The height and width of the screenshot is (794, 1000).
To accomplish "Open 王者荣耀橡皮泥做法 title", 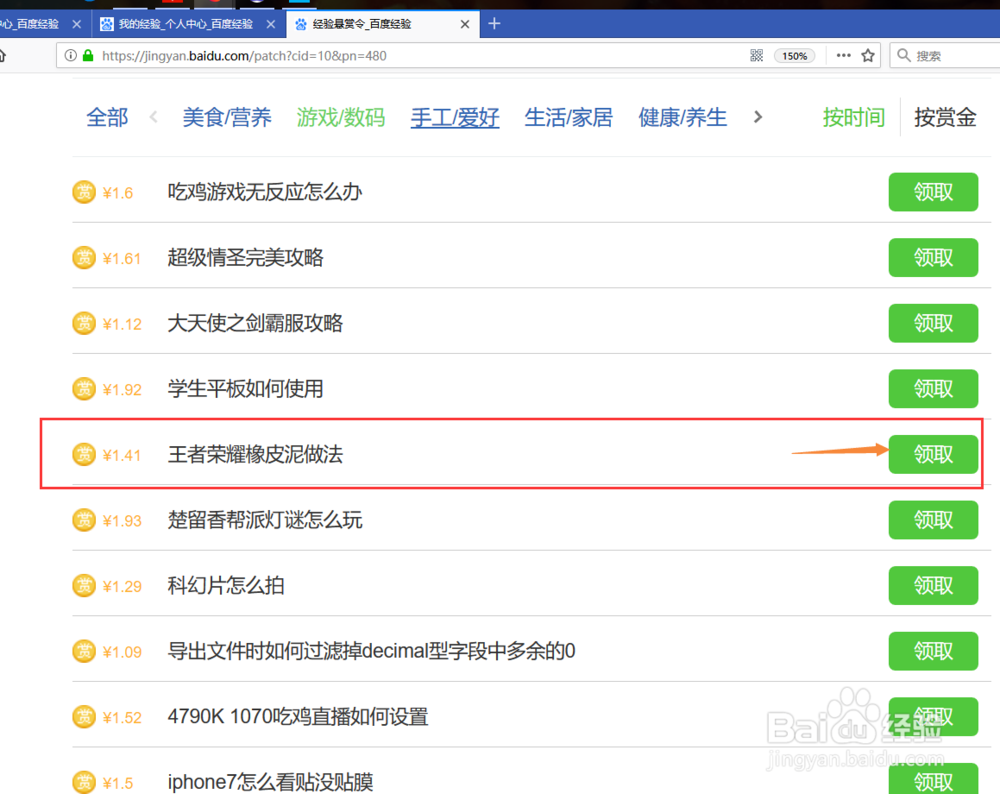I will [255, 454].
